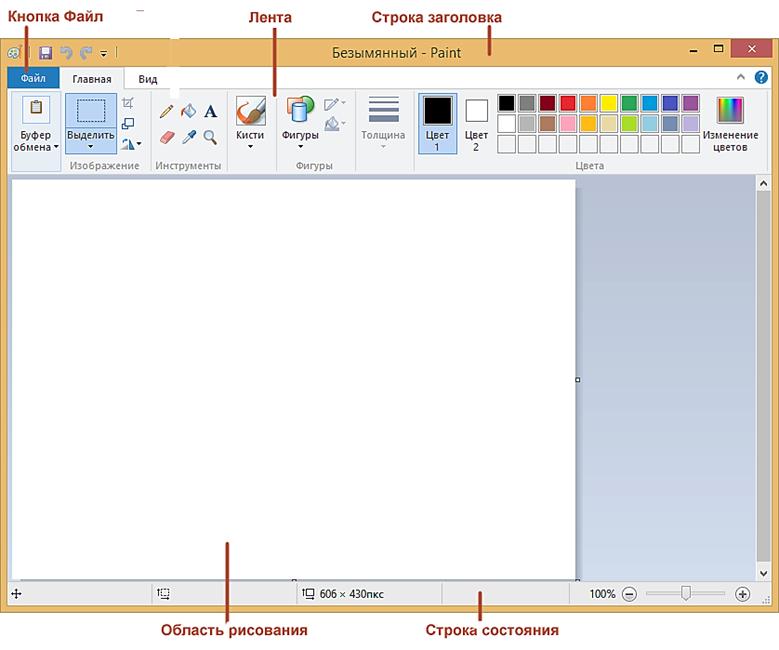Image resolution: width=779 pixels, height=650 pixels.
Task: Open the Выделить selection dropdown arrow
Action: pyautogui.click(x=90, y=147)
